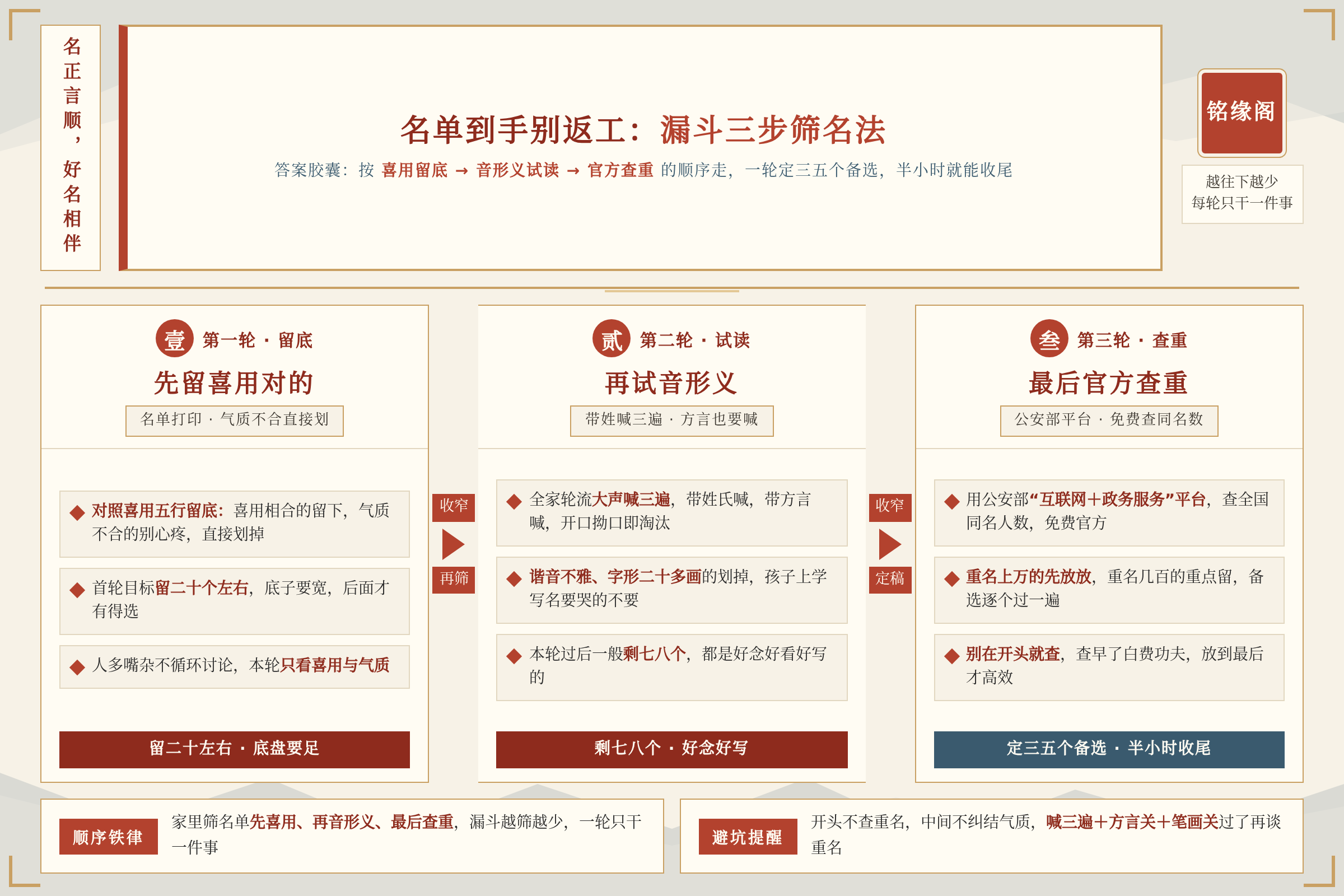Click the diamond bullet beside 谐音不雅
Viewport: 1344px width, 896px height.
(514, 578)
